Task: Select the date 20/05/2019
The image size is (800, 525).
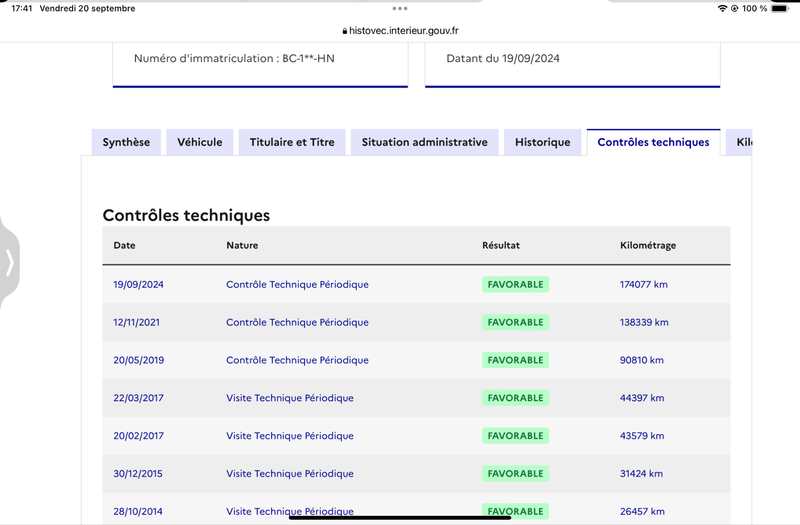Action: (x=139, y=360)
